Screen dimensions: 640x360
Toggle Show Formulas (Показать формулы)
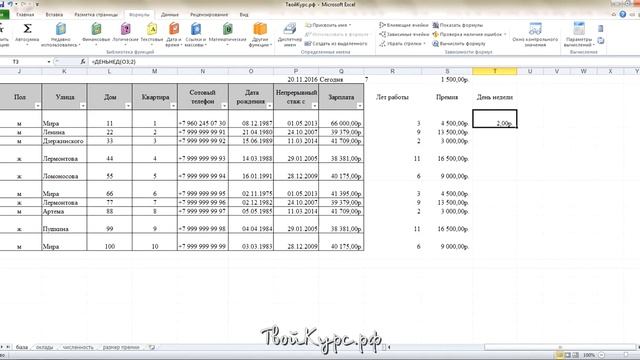[x=457, y=25]
